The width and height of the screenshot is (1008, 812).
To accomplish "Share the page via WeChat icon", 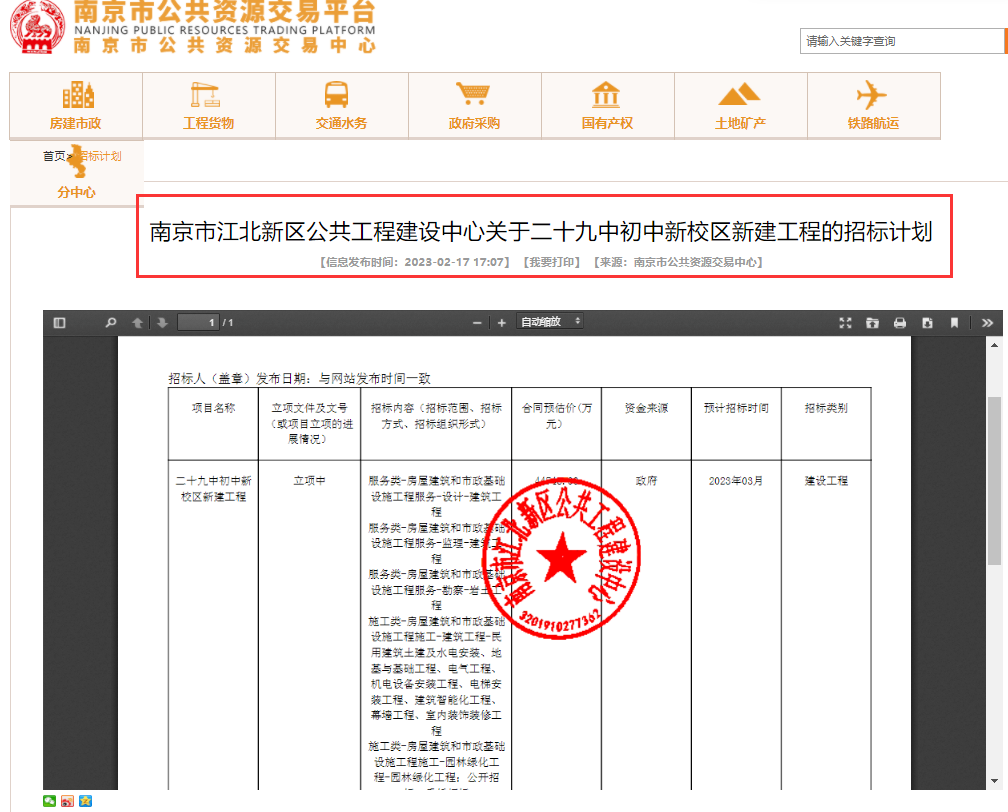I will point(49,801).
